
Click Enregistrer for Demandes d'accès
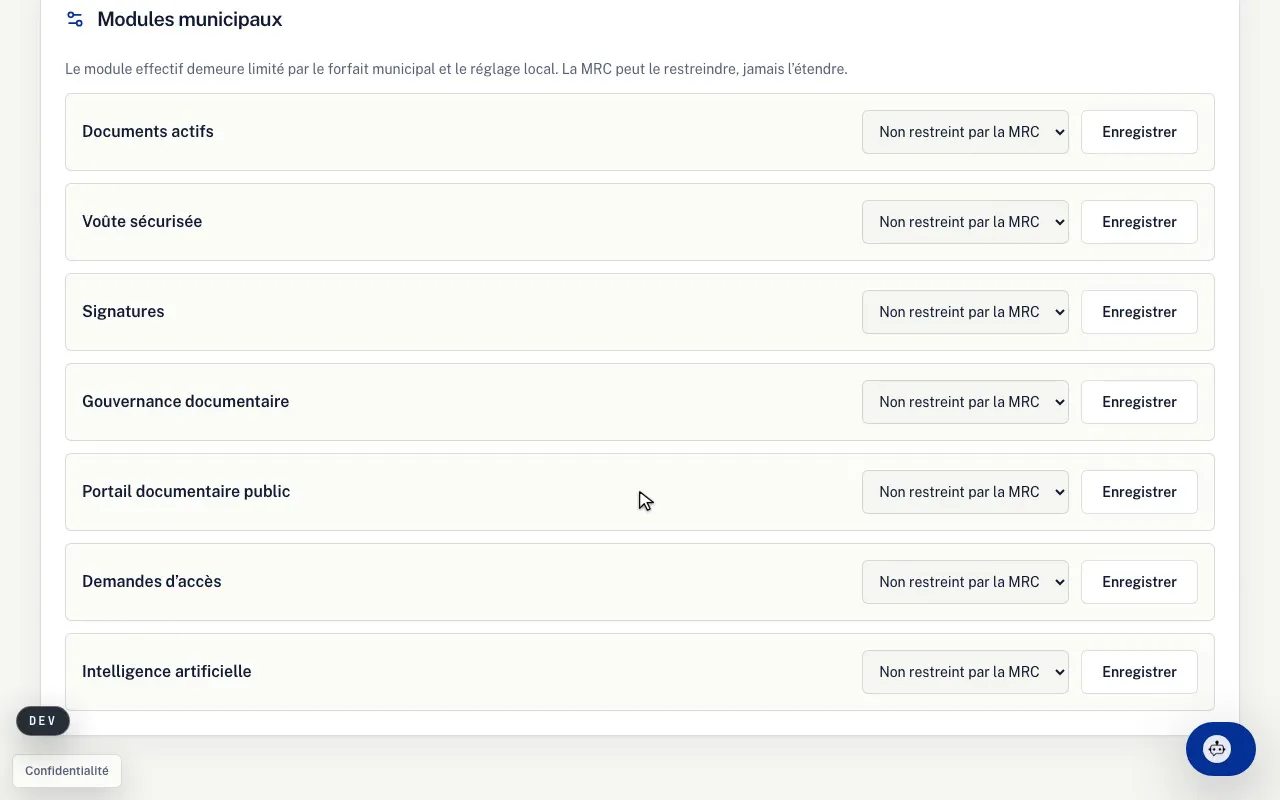1139,582
